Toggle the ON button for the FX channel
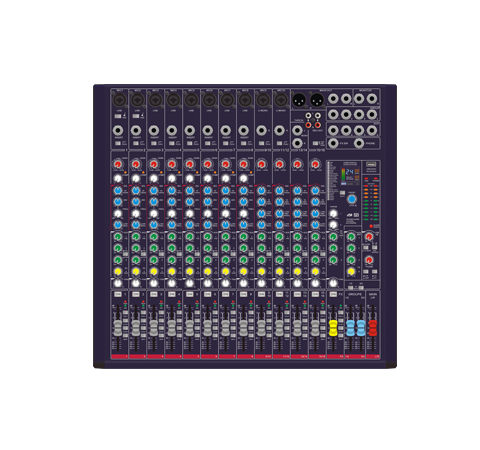 [x=333, y=294]
